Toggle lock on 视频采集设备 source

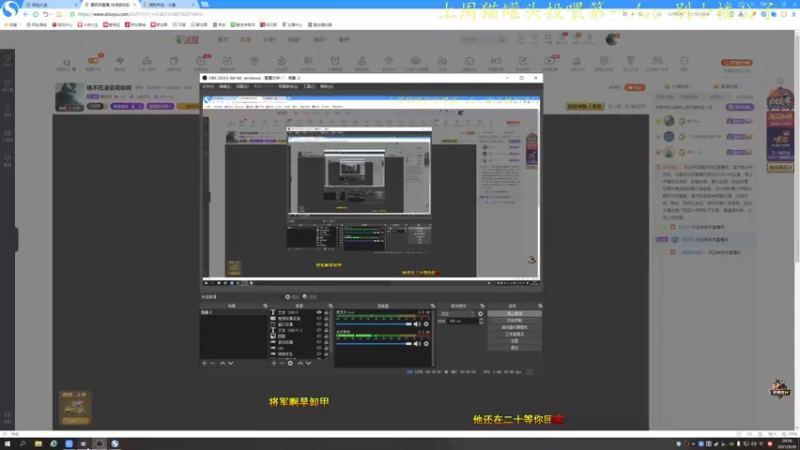click(327, 318)
